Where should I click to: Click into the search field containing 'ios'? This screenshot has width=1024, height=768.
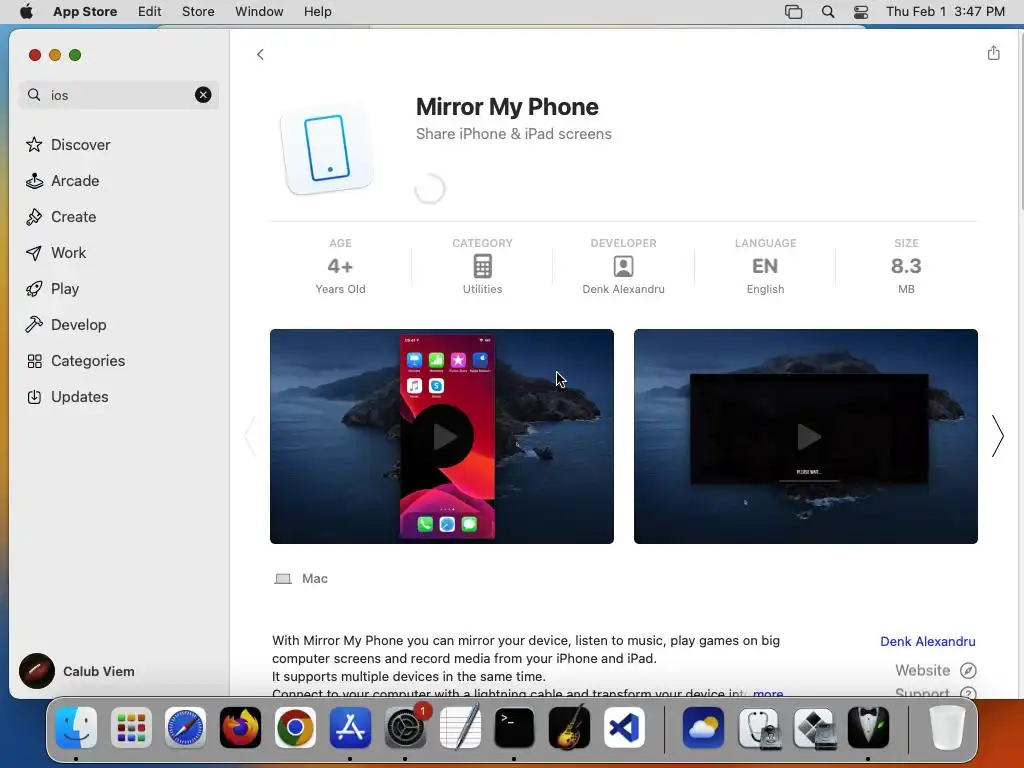pyautogui.click(x=118, y=95)
